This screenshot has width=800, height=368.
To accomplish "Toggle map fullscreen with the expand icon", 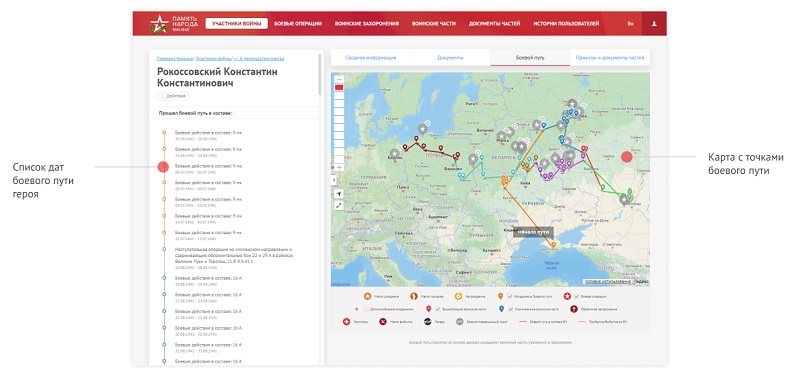I will coord(339,206).
